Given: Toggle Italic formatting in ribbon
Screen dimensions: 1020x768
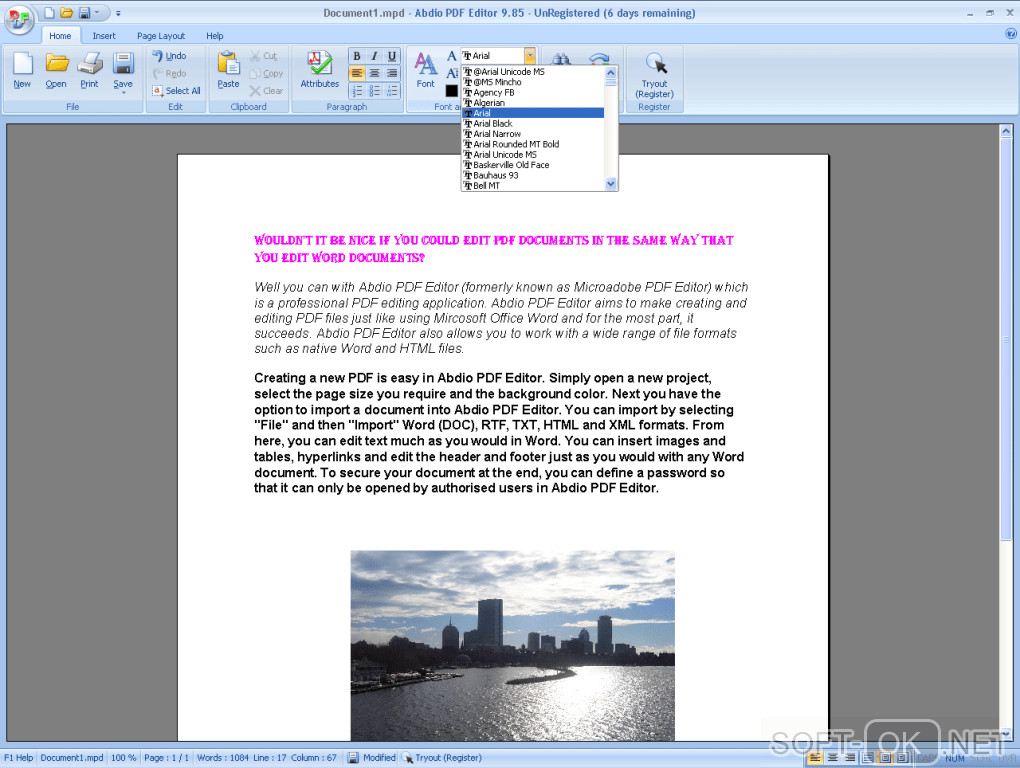Looking at the screenshot, I should pos(374,56).
